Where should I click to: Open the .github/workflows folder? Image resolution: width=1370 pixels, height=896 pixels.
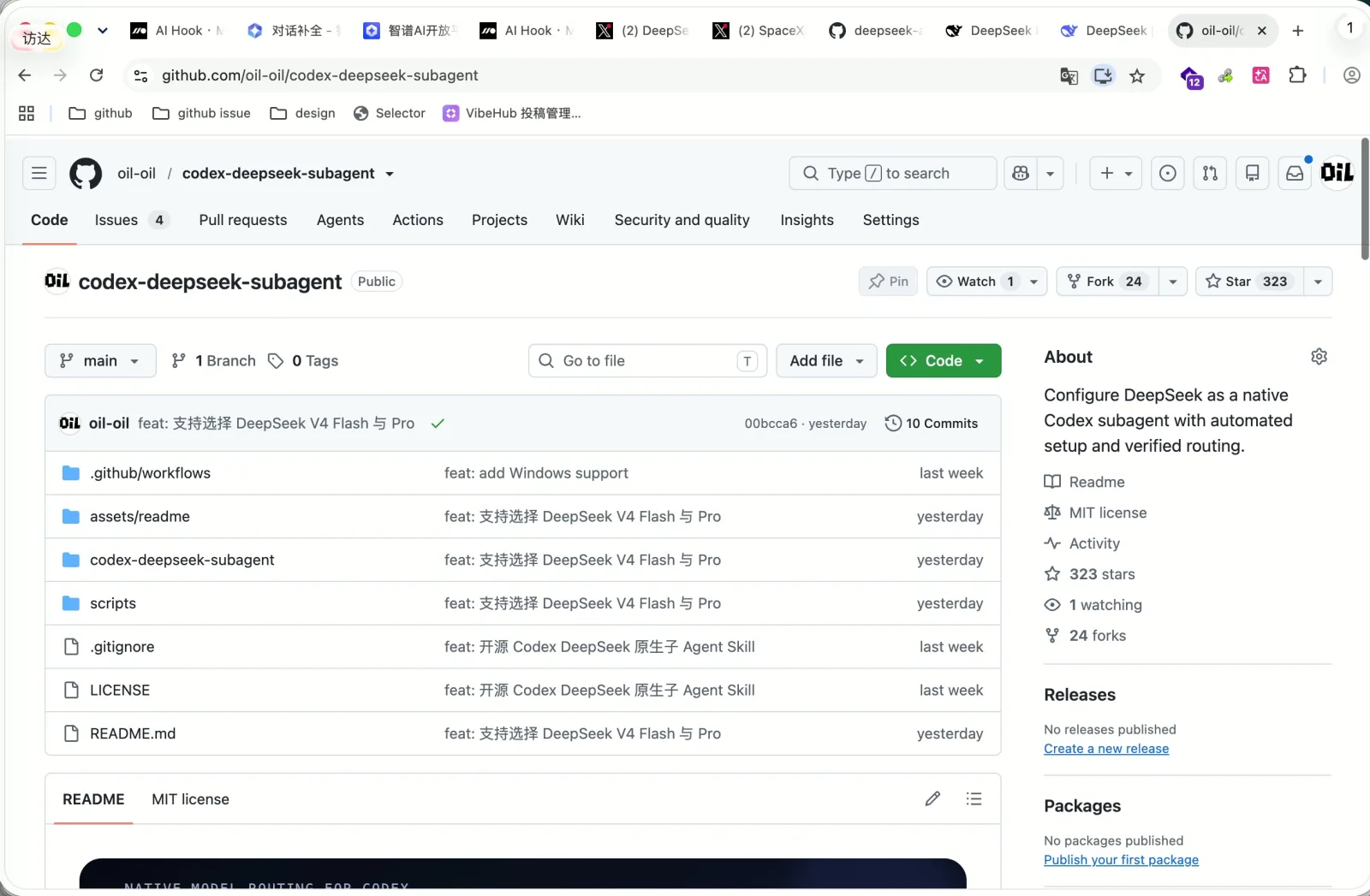[x=150, y=473]
